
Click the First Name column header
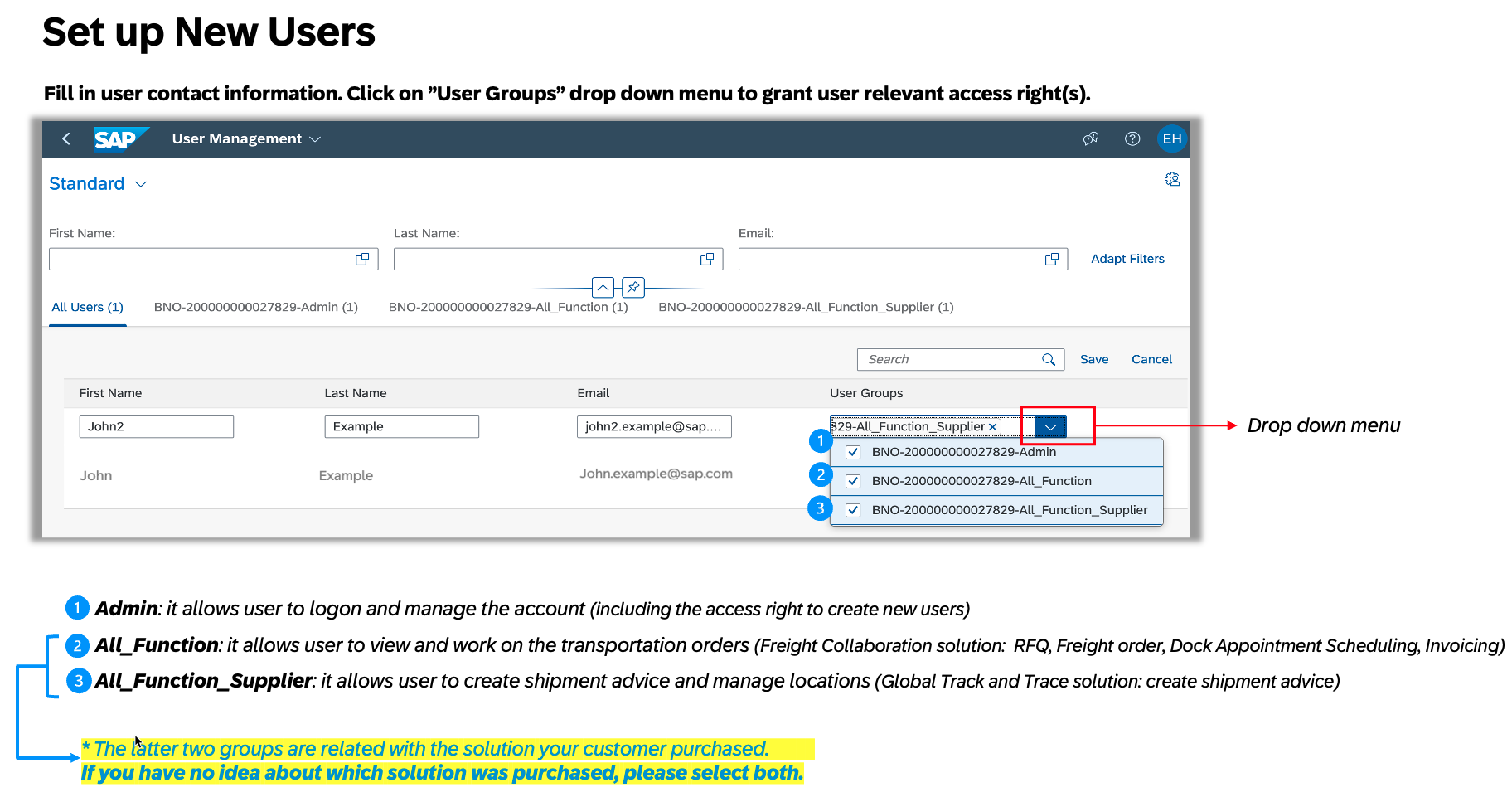point(110,393)
